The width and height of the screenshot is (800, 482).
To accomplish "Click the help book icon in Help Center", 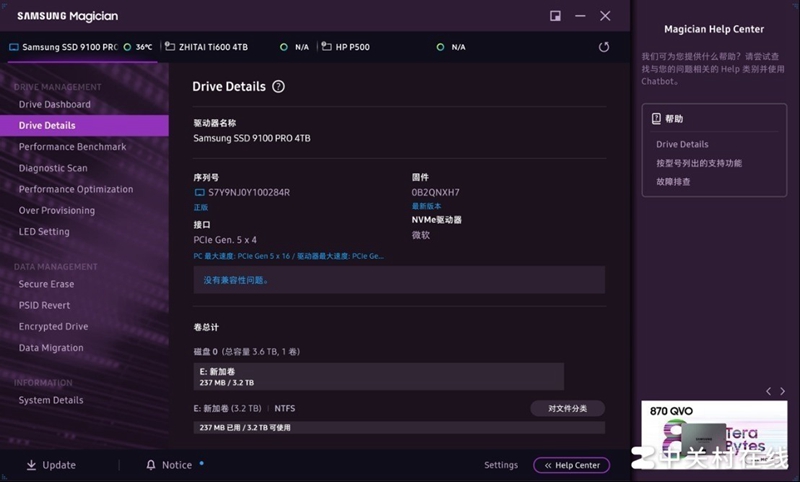I will click(x=656, y=118).
